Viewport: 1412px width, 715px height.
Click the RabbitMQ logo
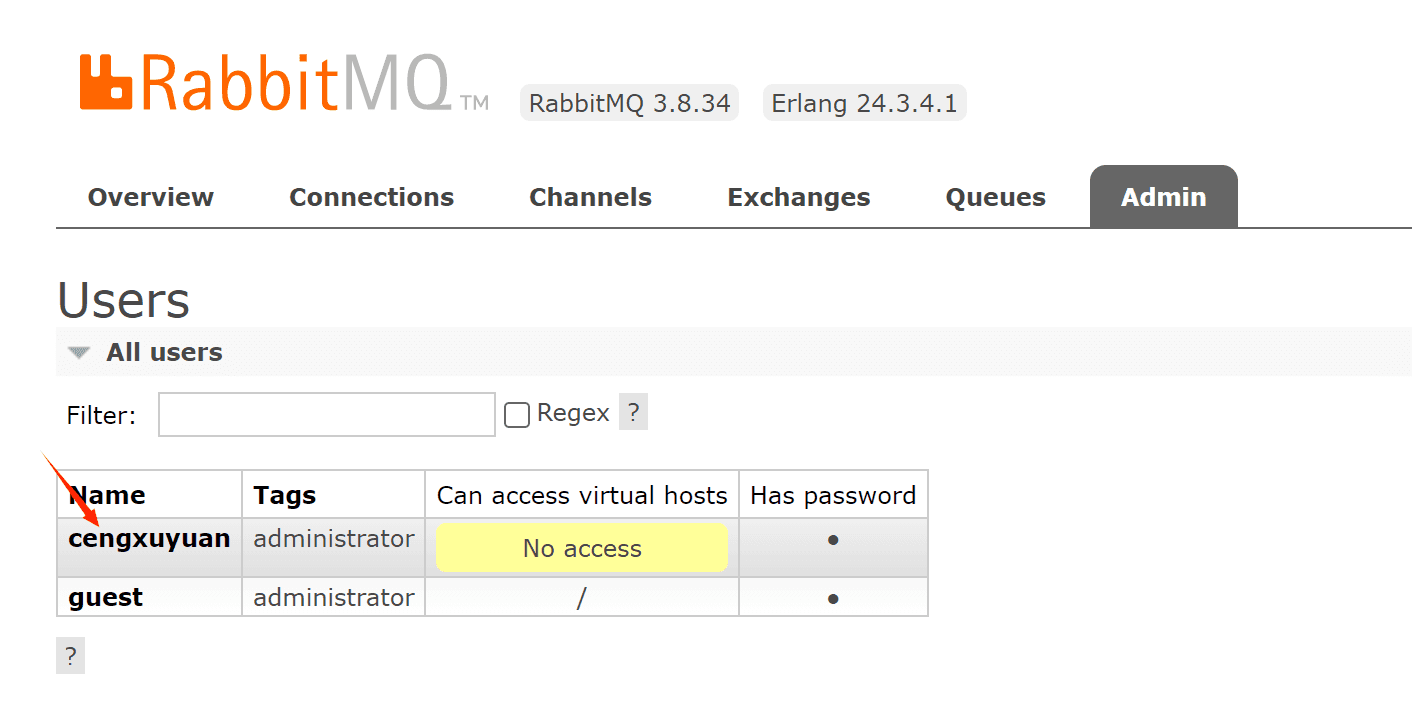(283, 82)
